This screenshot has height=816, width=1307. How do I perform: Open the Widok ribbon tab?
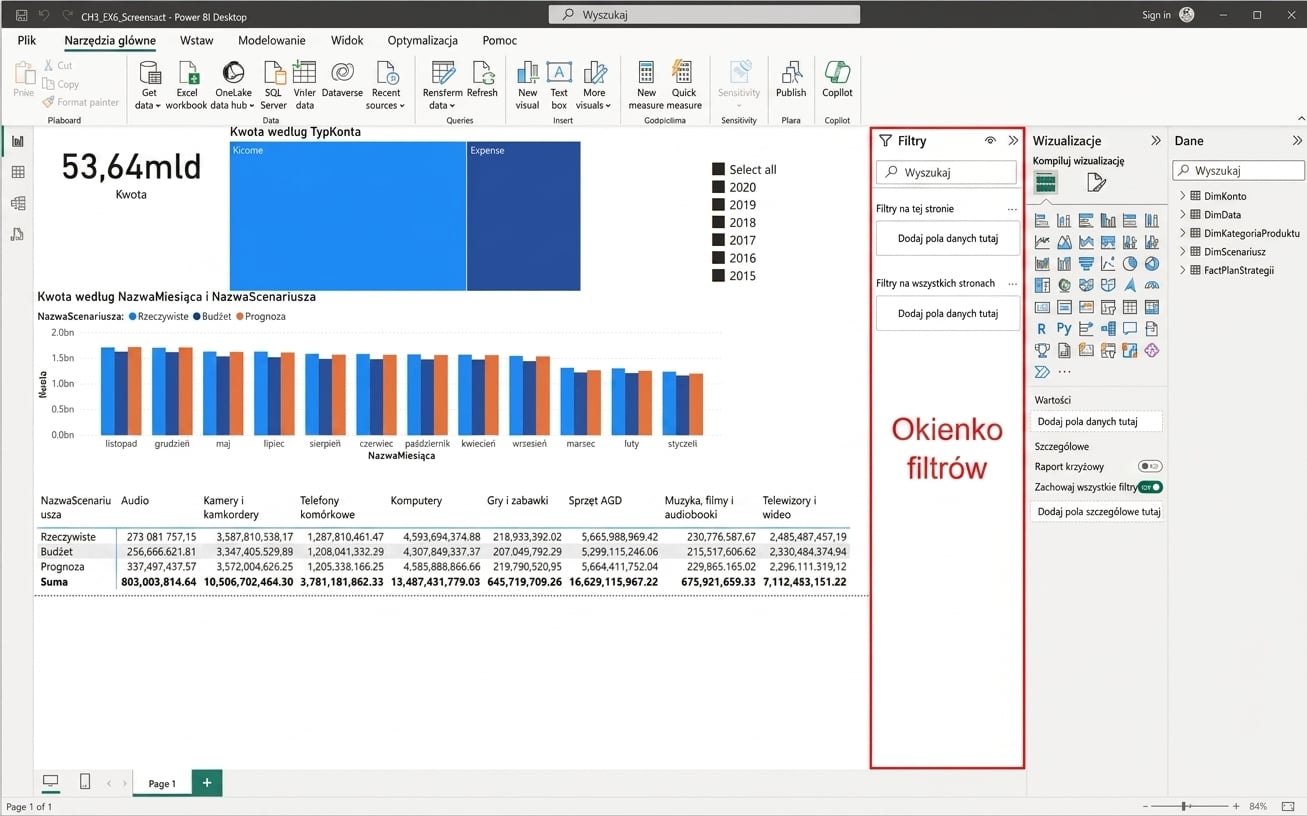tap(347, 41)
